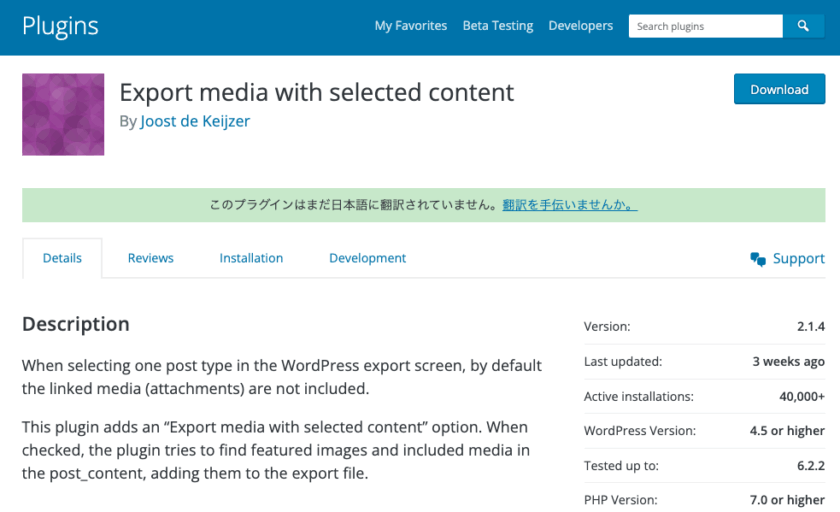Click the 'WordPress Version:' label
Image resolution: width=840 pixels, height=512 pixels.
(640, 431)
